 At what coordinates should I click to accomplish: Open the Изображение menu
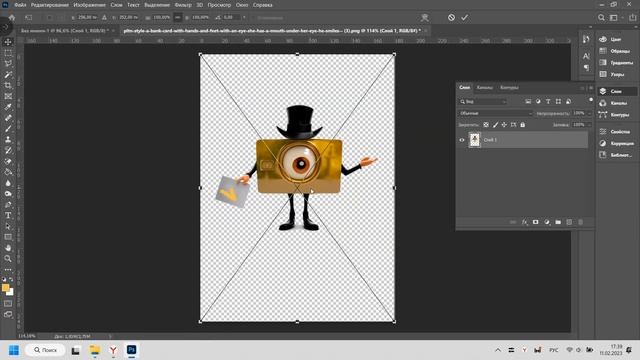click(x=89, y=5)
